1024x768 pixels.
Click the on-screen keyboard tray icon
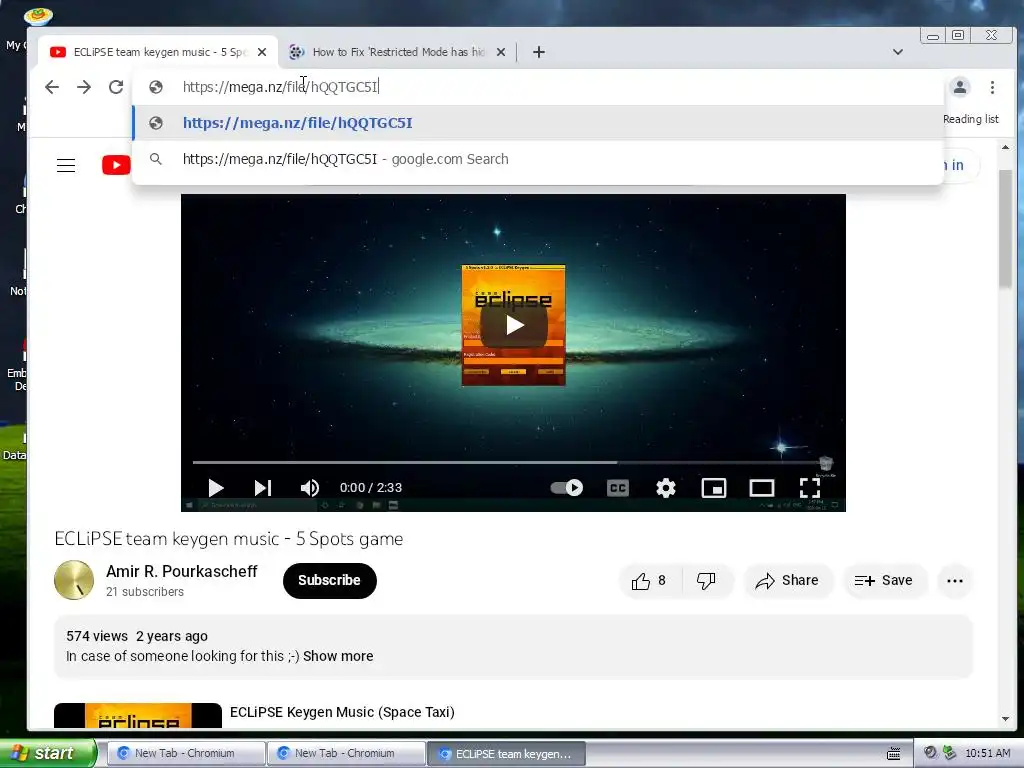coord(893,754)
